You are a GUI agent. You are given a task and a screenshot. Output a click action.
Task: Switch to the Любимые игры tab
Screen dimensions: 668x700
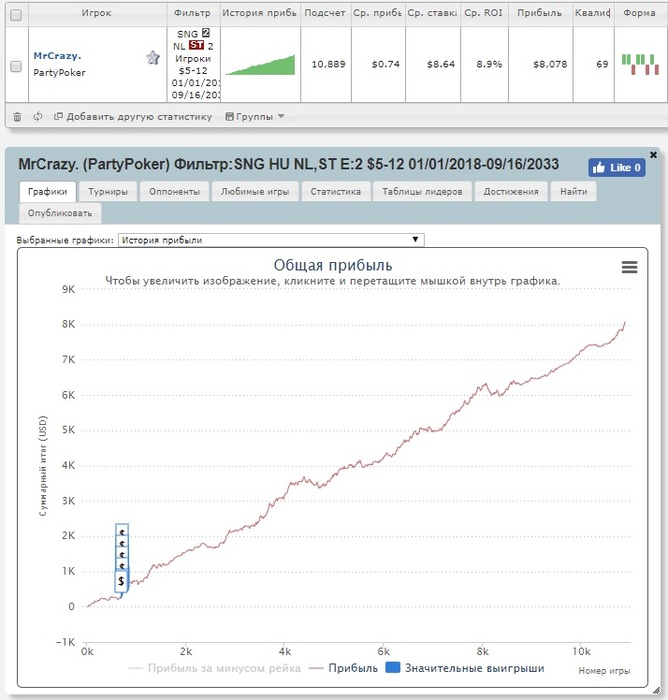(255, 192)
